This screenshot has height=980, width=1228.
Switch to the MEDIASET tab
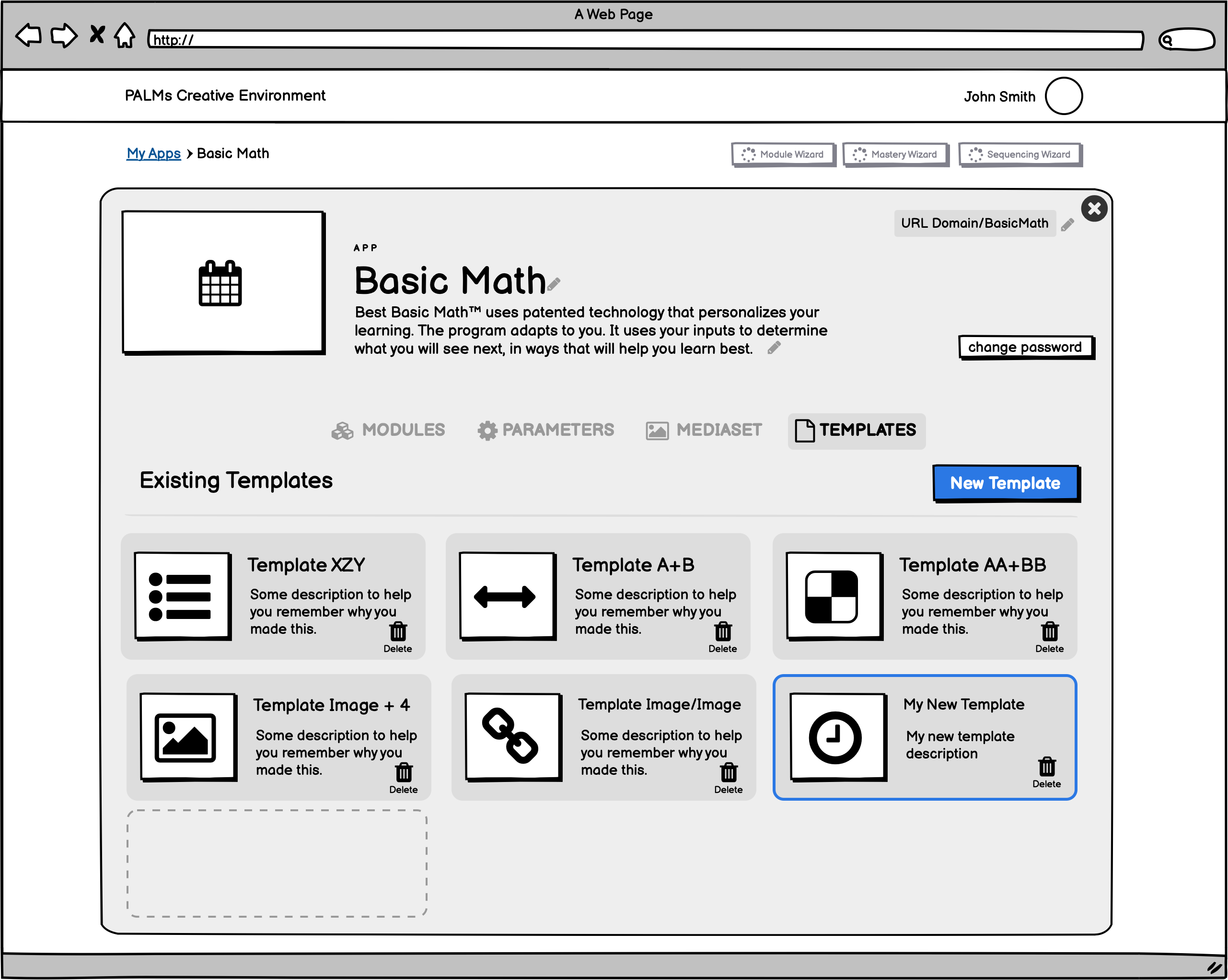[704, 430]
